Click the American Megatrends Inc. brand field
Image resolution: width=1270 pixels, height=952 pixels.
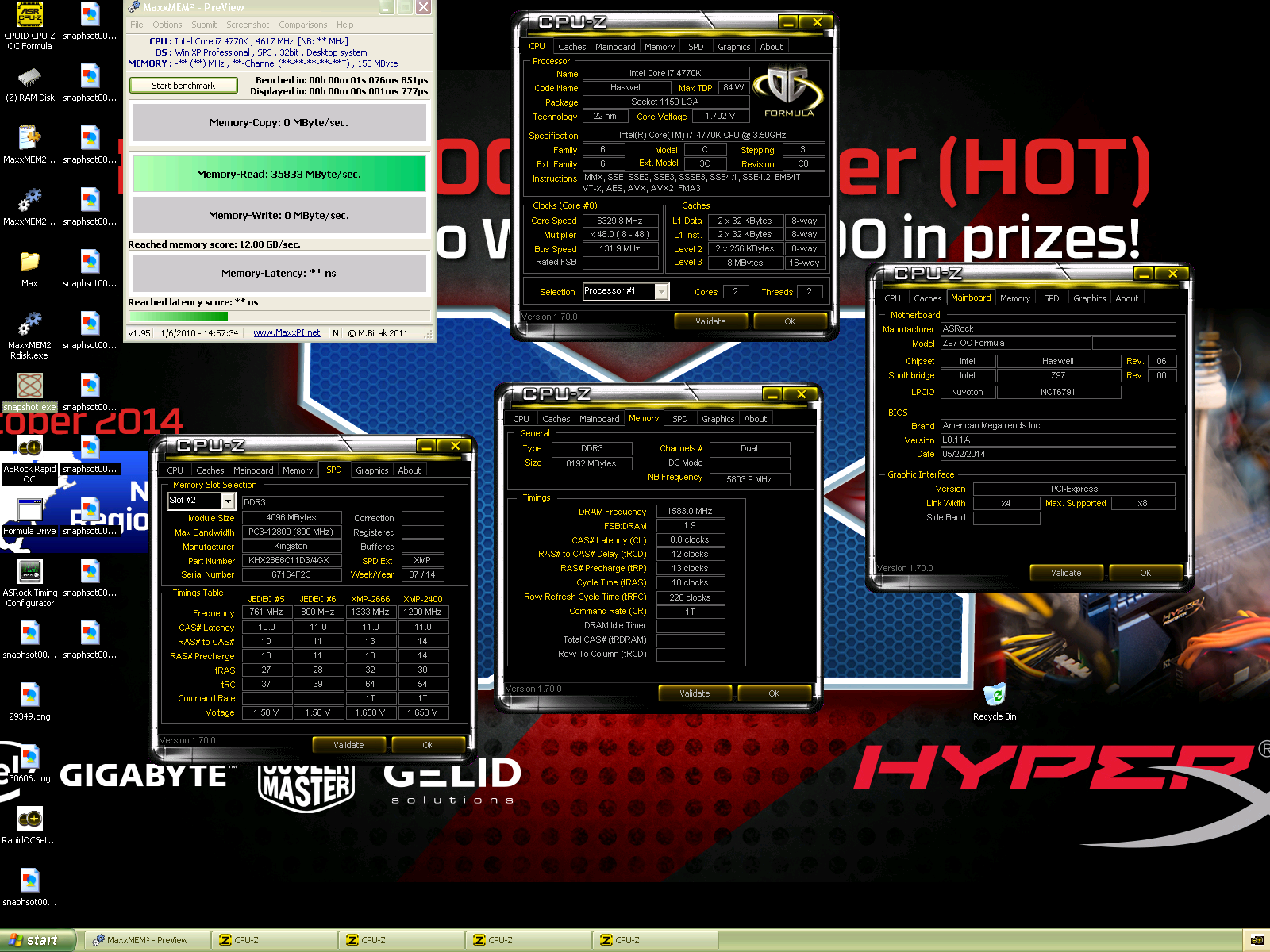coord(1057,426)
